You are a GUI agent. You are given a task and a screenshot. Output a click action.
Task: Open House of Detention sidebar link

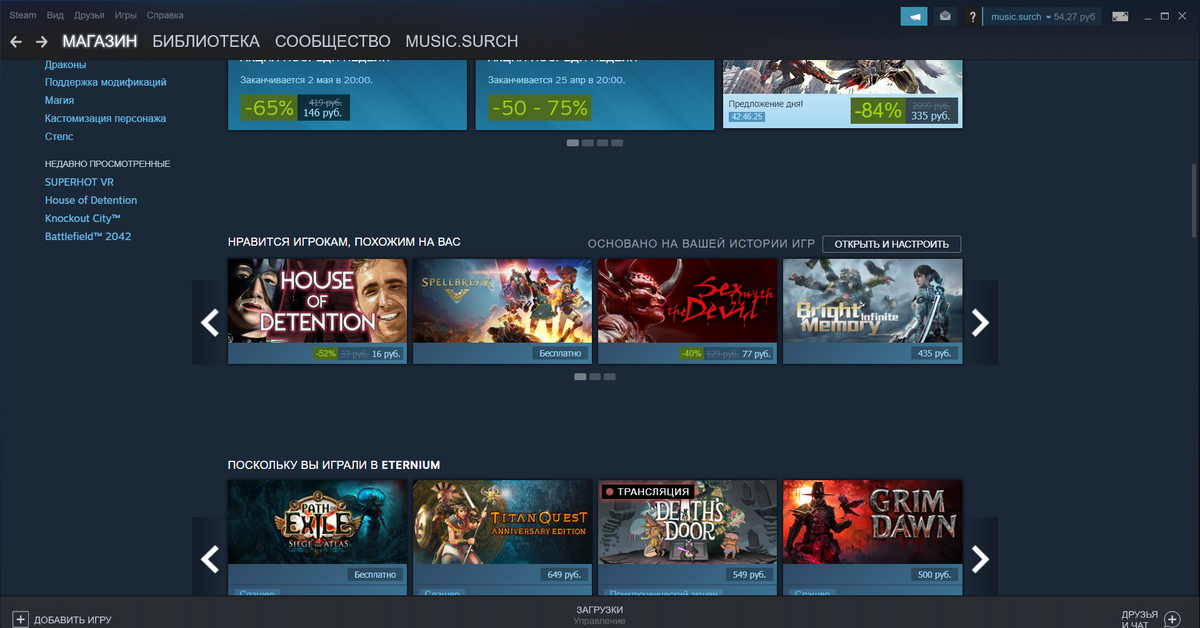(91, 200)
